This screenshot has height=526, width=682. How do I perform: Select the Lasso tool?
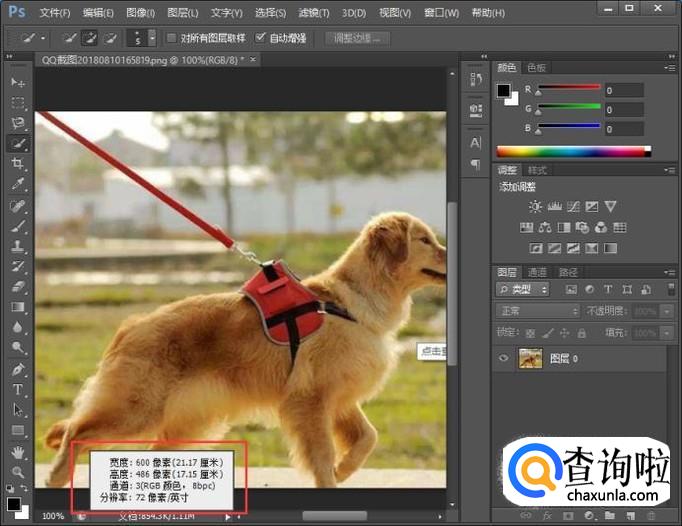click(x=18, y=123)
